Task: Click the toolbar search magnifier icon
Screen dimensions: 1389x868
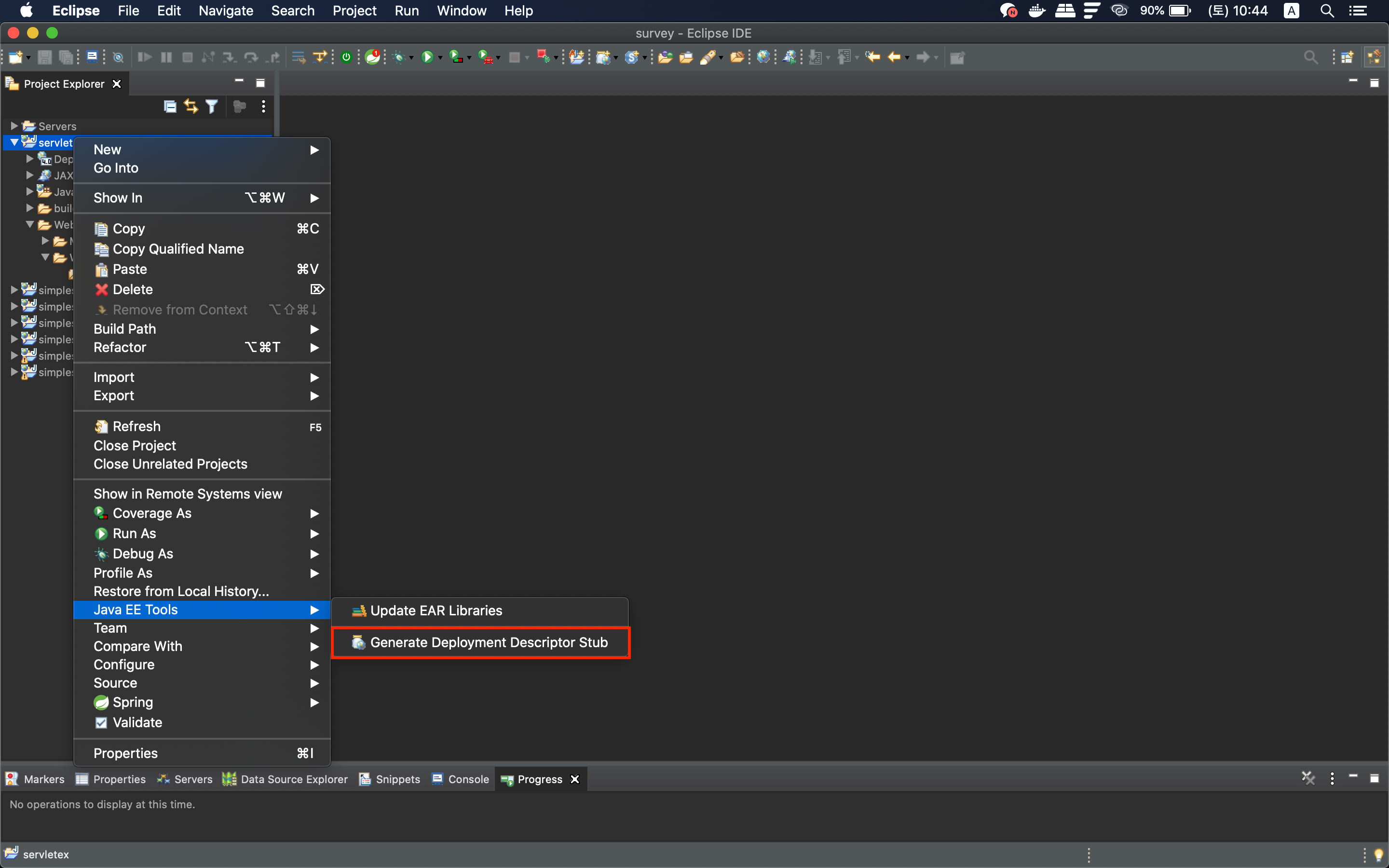Action: [x=1310, y=57]
